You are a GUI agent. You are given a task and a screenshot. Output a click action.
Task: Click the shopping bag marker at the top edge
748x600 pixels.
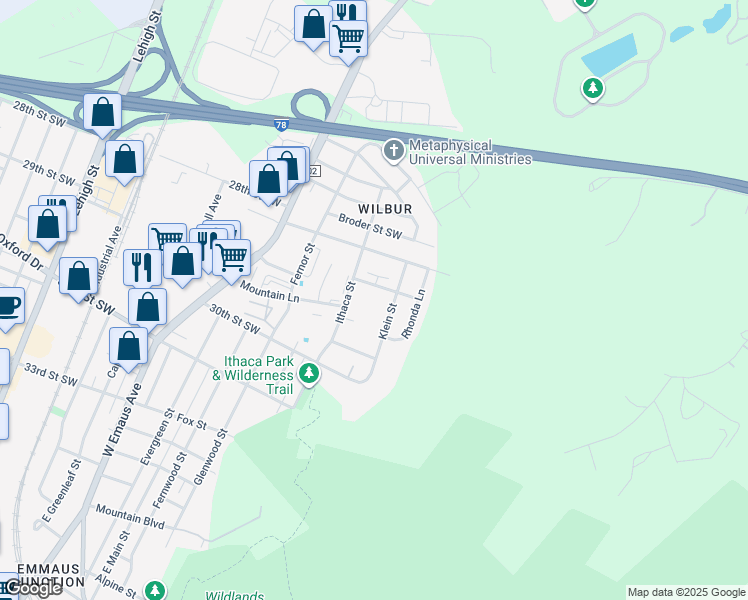[313, 24]
